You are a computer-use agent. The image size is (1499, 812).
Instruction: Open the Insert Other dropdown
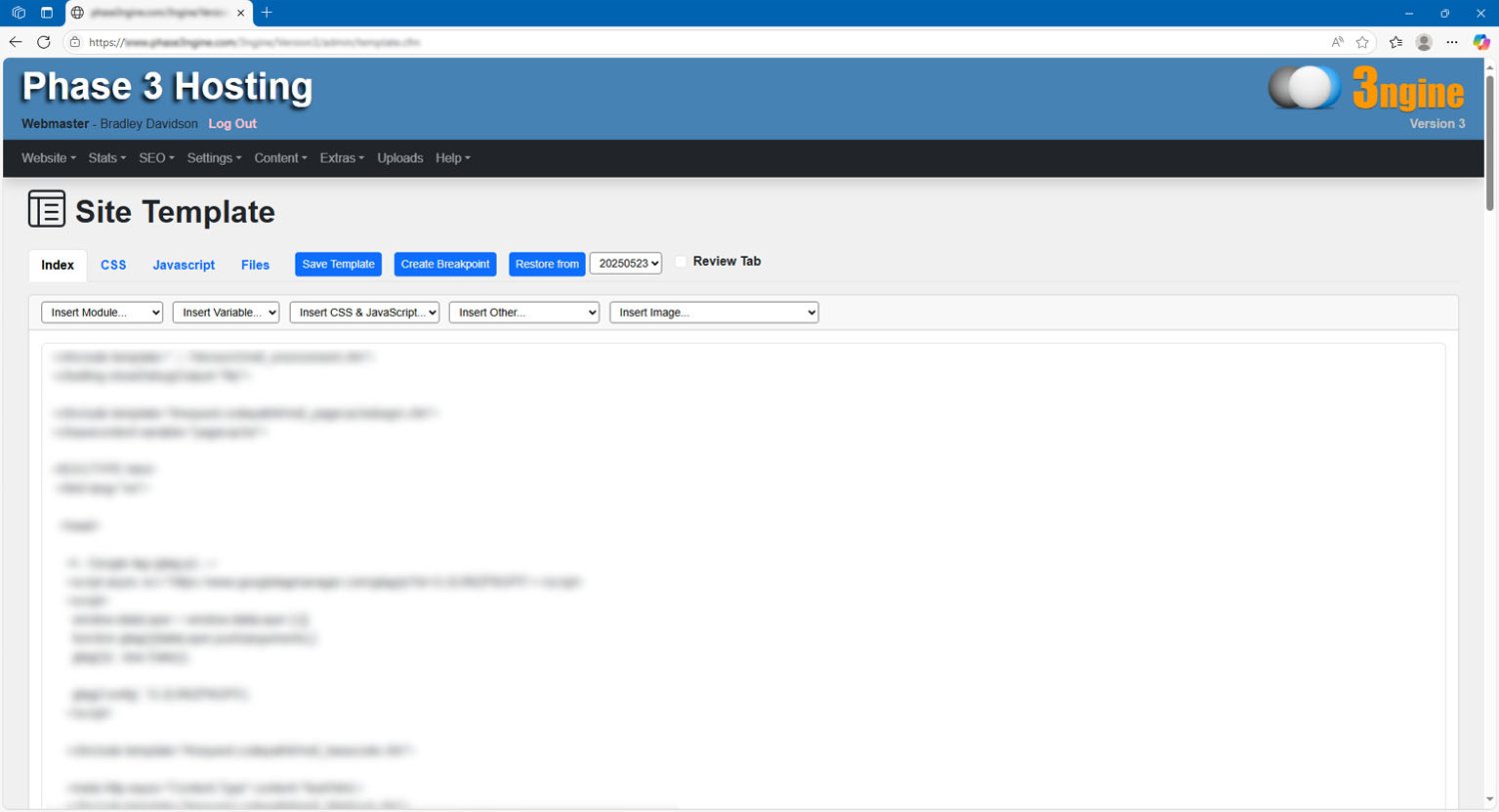[525, 313]
